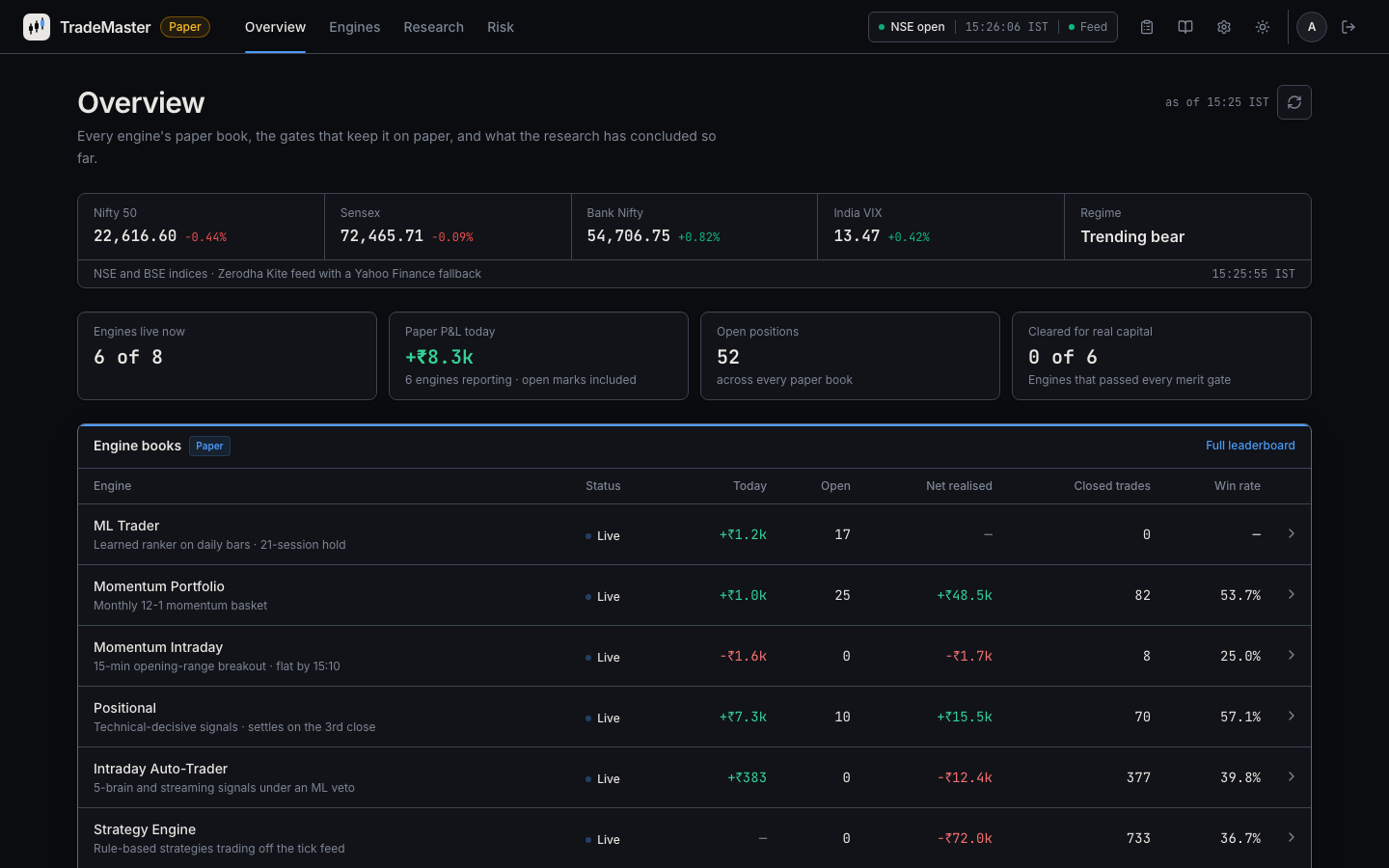Click the Win rate column header
1389x868 pixels.
point(1238,486)
